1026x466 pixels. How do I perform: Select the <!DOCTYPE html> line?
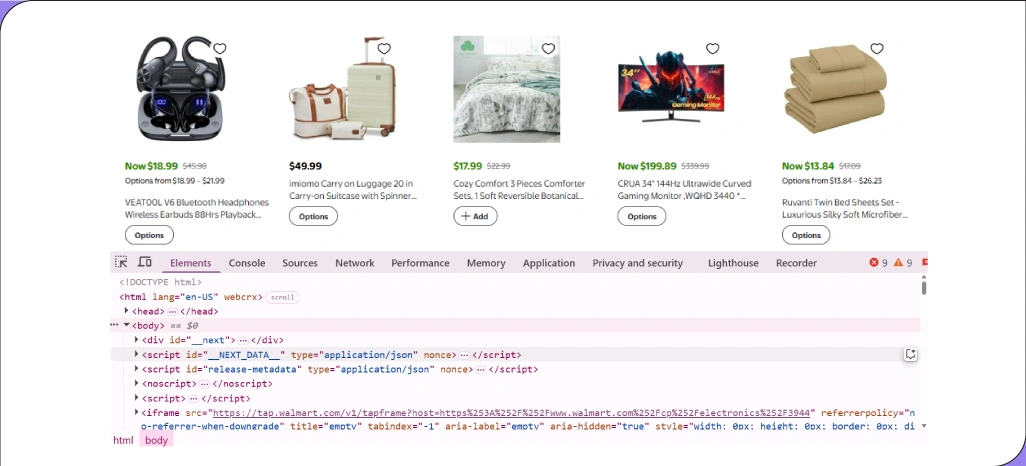click(x=160, y=283)
